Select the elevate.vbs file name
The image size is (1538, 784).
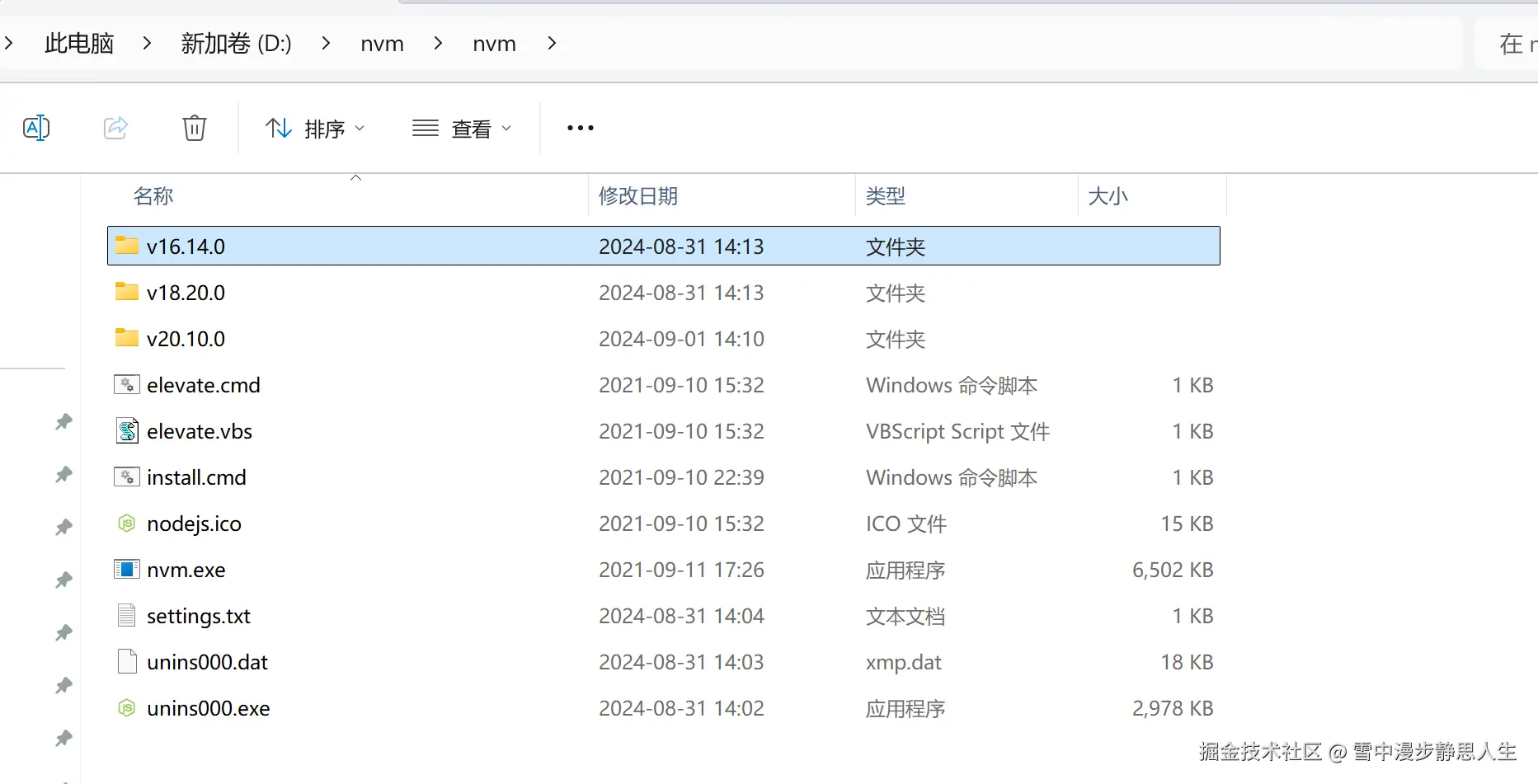click(x=200, y=431)
